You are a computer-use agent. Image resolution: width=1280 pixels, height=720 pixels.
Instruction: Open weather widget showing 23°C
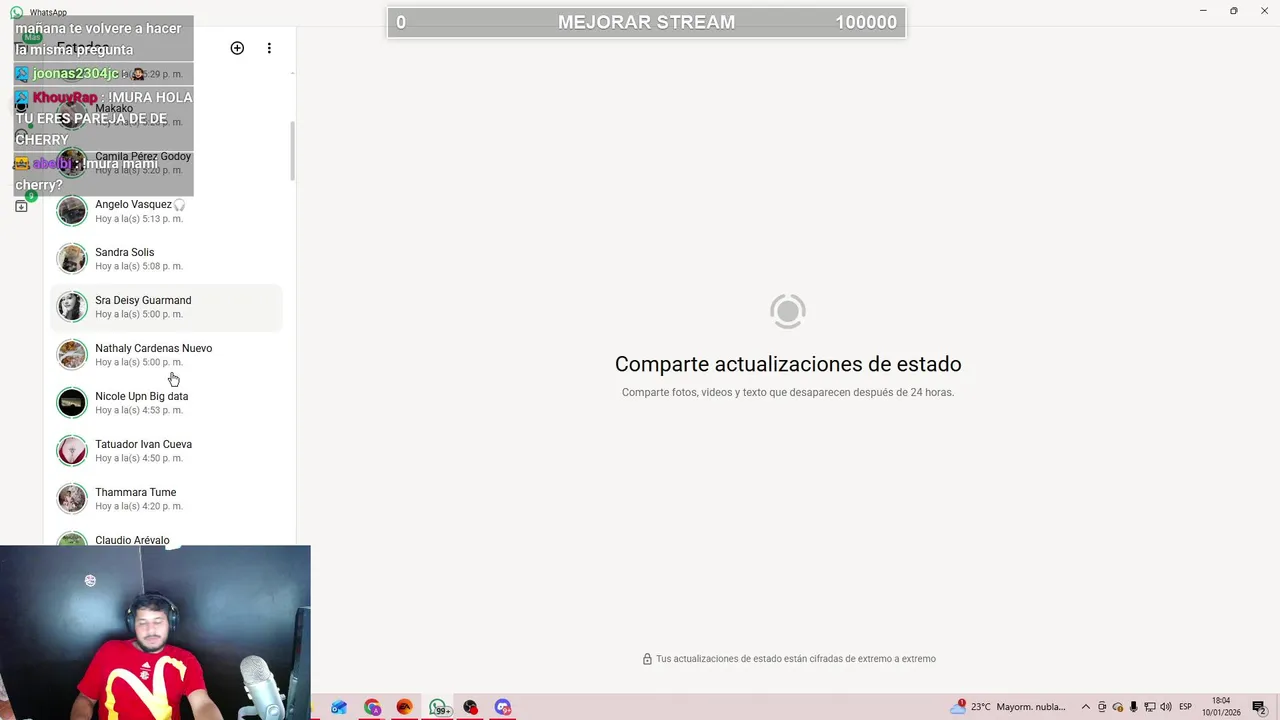click(x=1008, y=707)
